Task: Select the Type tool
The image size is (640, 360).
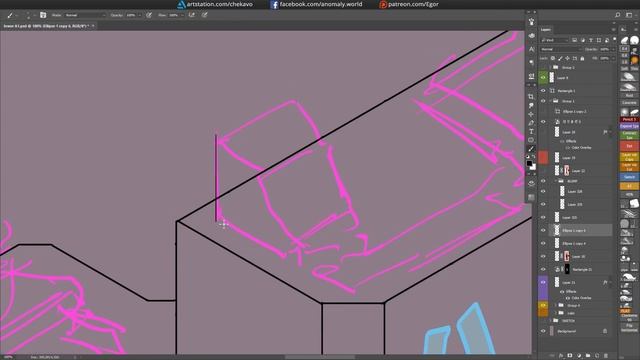Action: pos(531,131)
